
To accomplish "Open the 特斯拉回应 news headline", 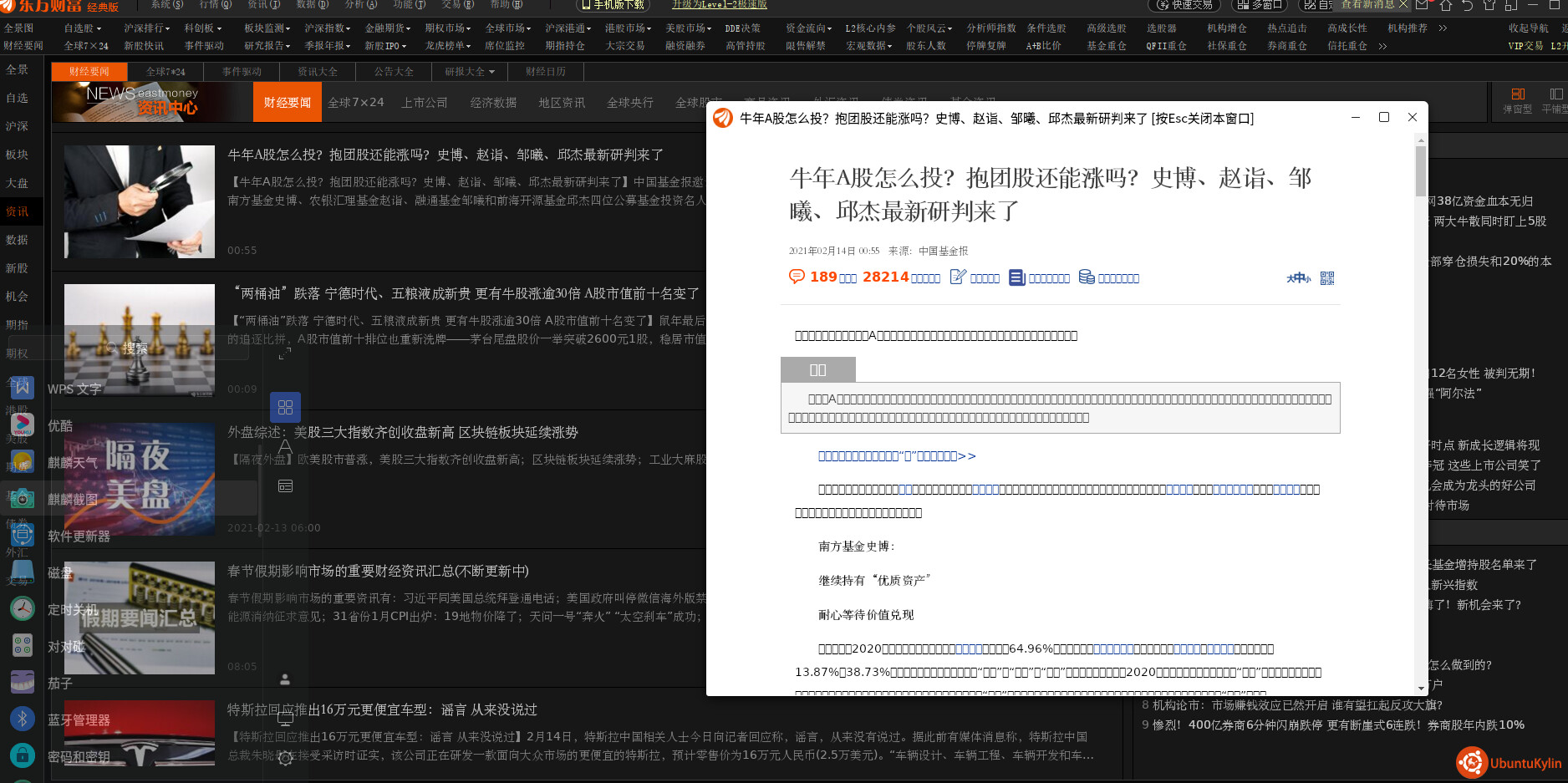I will pos(382,710).
